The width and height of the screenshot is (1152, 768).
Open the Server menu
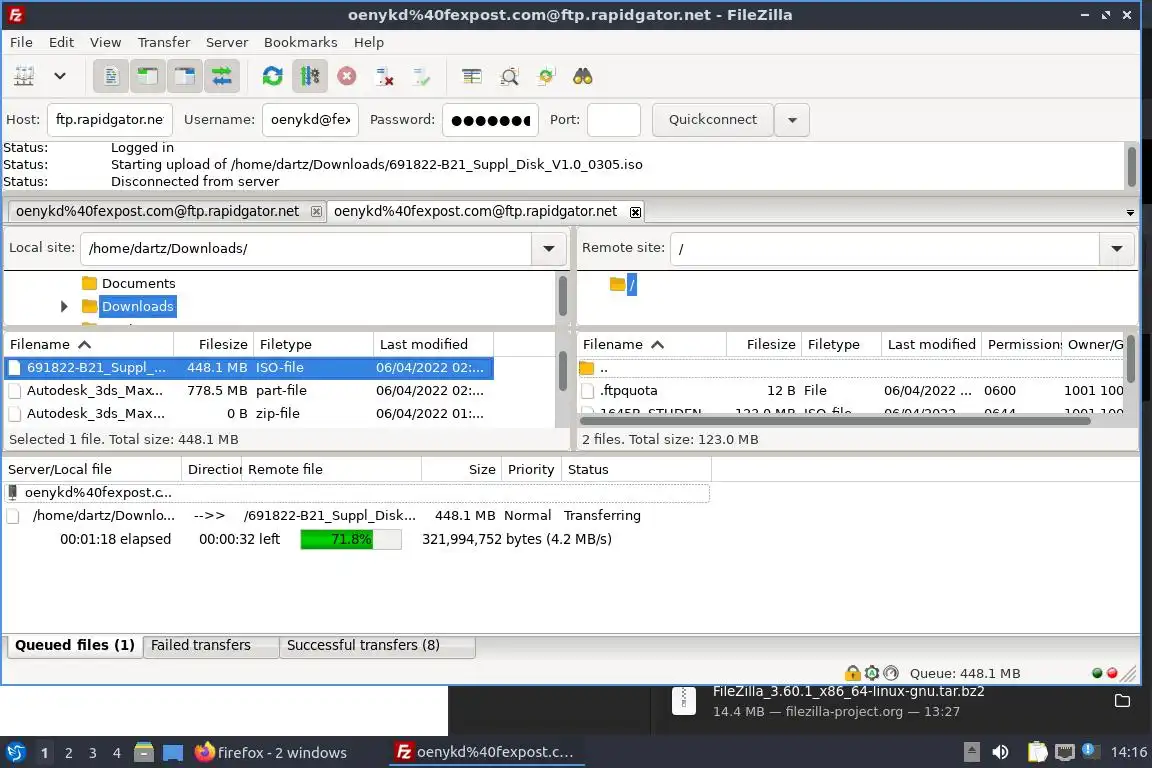click(x=226, y=43)
